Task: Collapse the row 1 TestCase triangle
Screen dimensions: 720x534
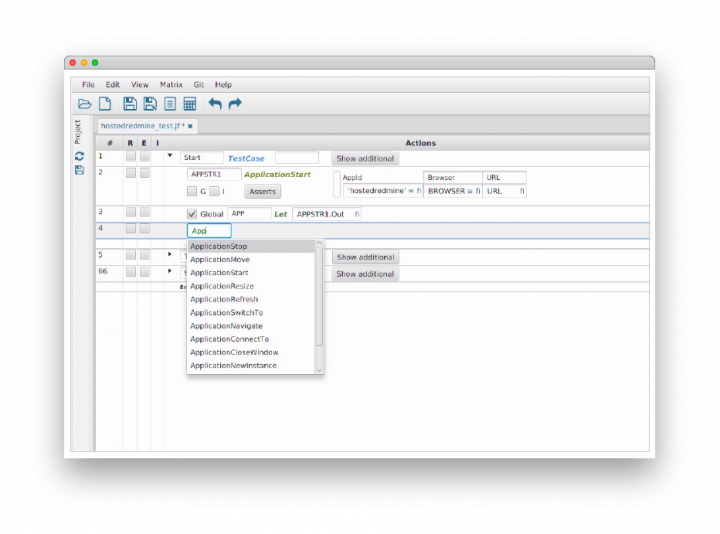Action: point(170,156)
